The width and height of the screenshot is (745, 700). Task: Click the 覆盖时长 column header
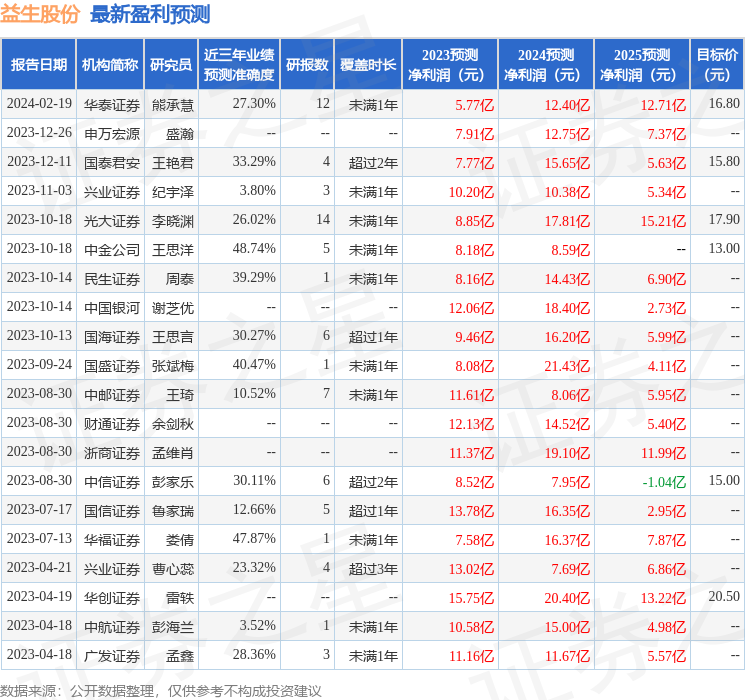tap(368, 65)
